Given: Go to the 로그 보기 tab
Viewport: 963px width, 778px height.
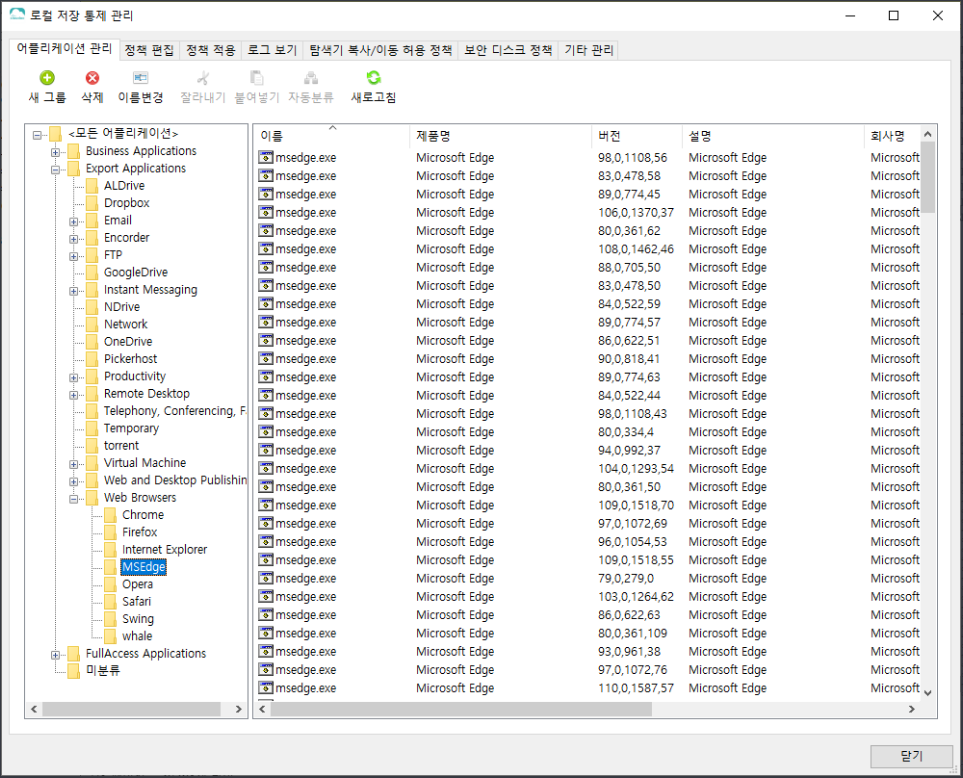Looking at the screenshot, I should 272,50.
